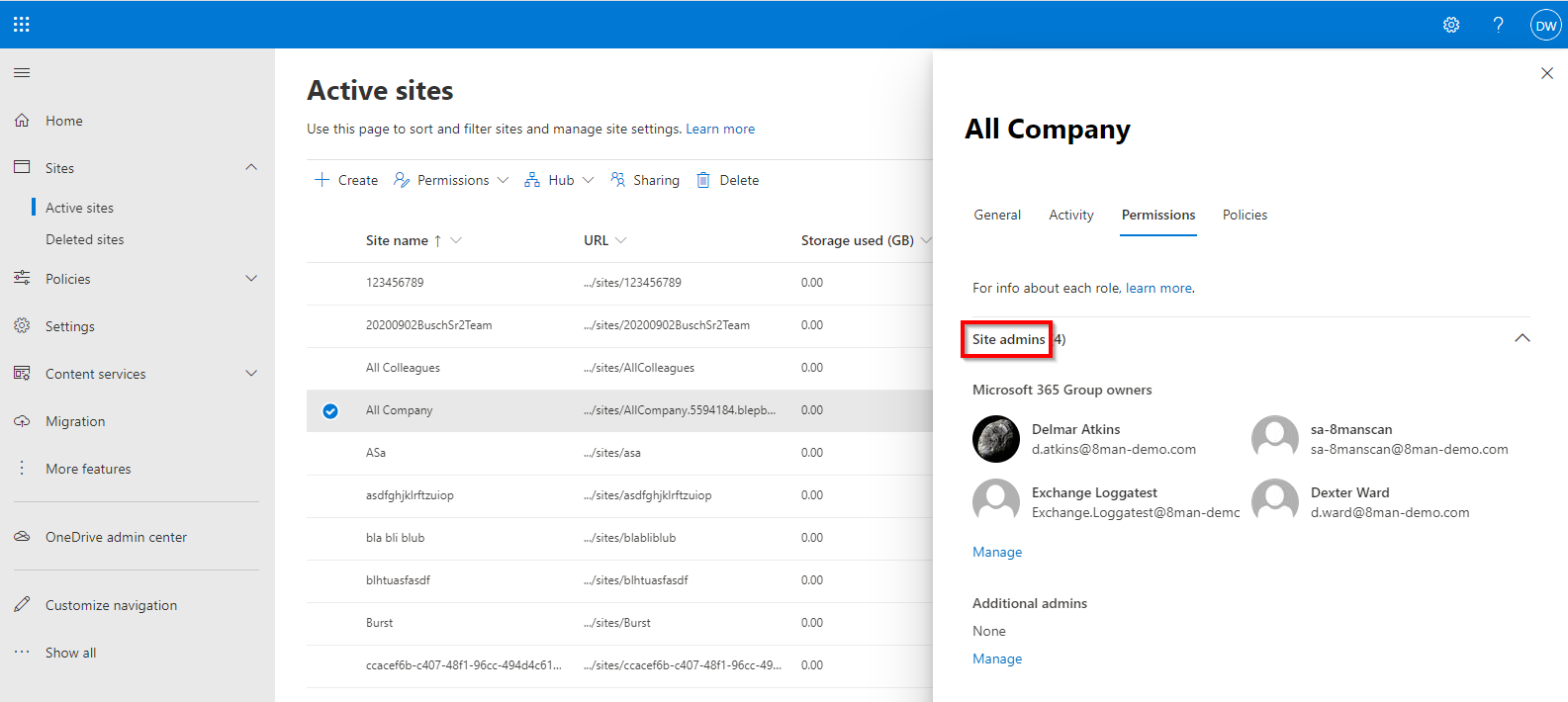
Task: Open the DW account avatar
Action: (1546, 25)
